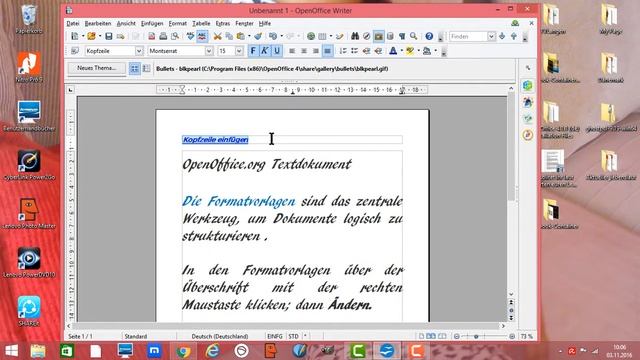
Task: Click the Styles and Formatting icon
Action: click(75, 51)
